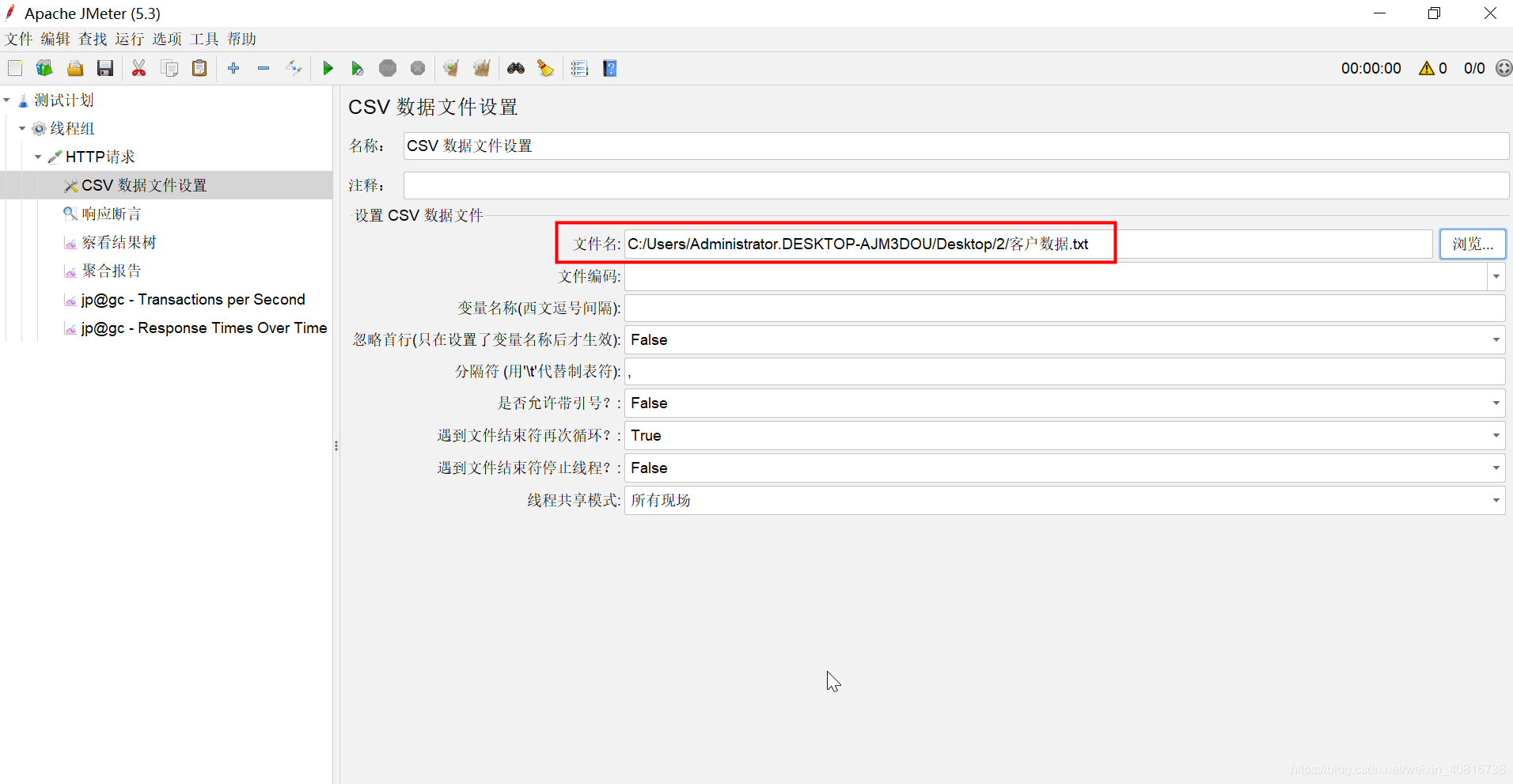Open the 编辑 menu

(x=55, y=39)
